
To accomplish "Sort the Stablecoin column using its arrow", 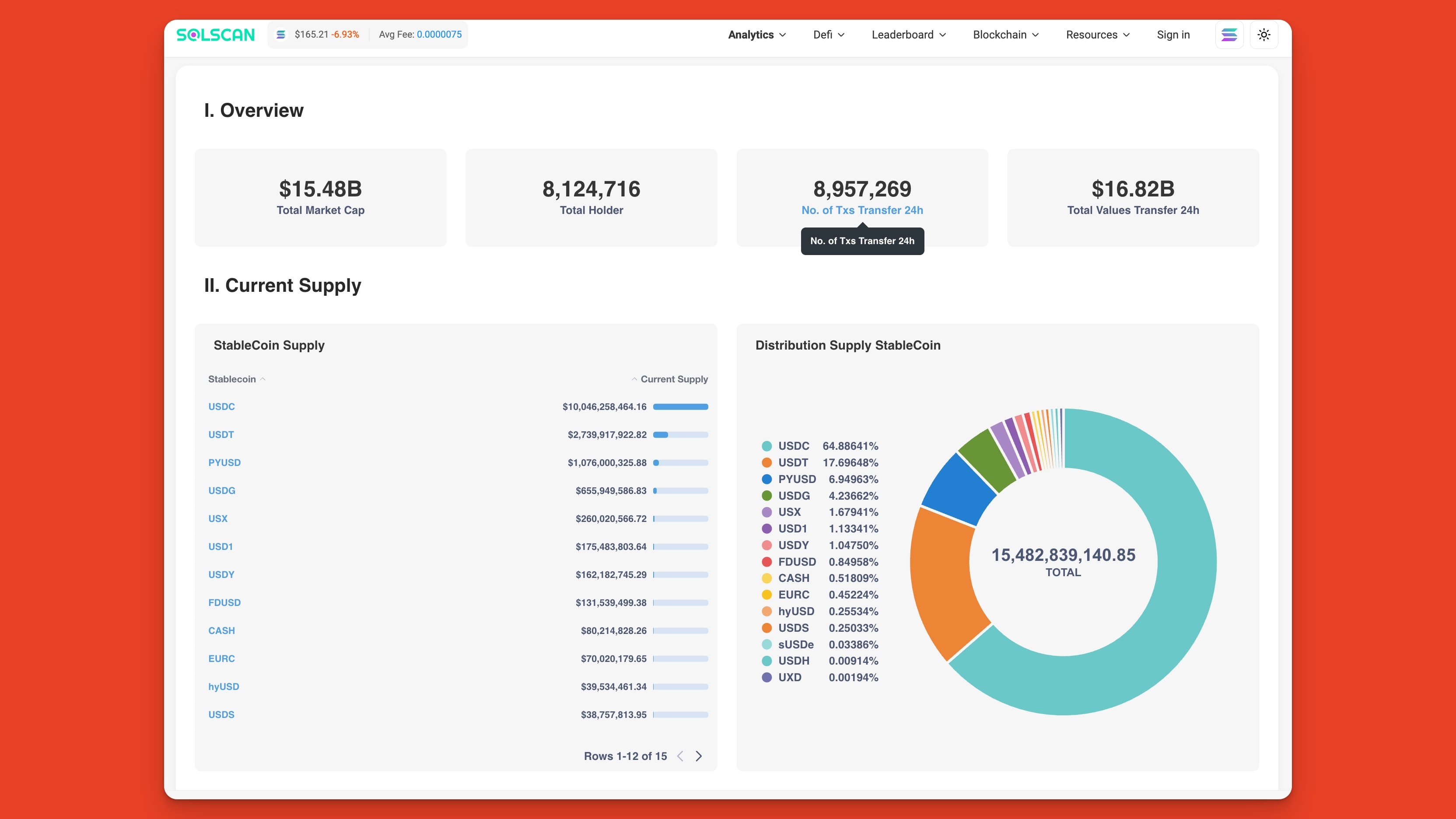I will tap(262, 379).
